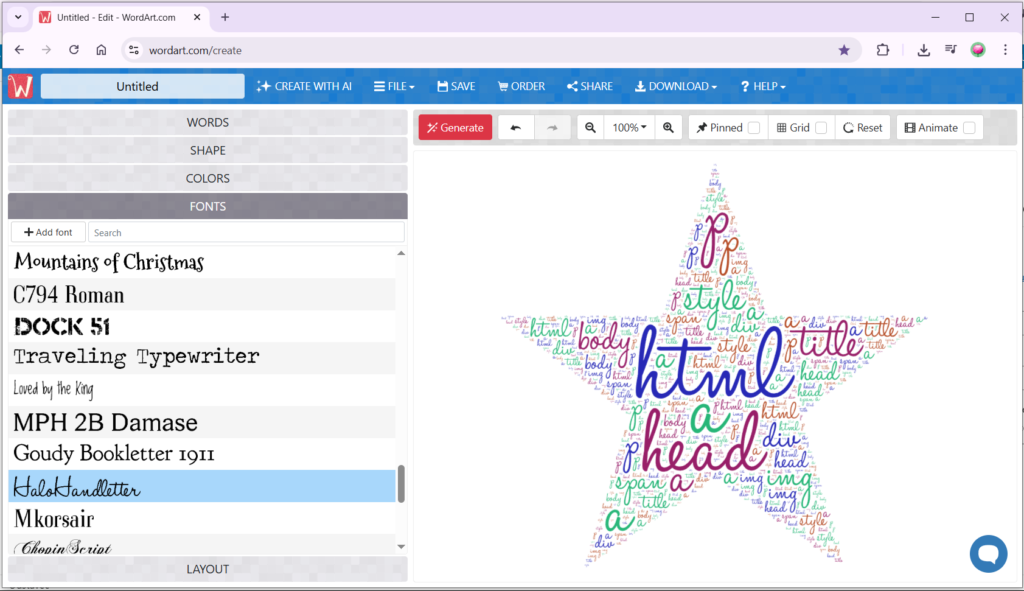Click the undo arrow button

click(x=515, y=128)
